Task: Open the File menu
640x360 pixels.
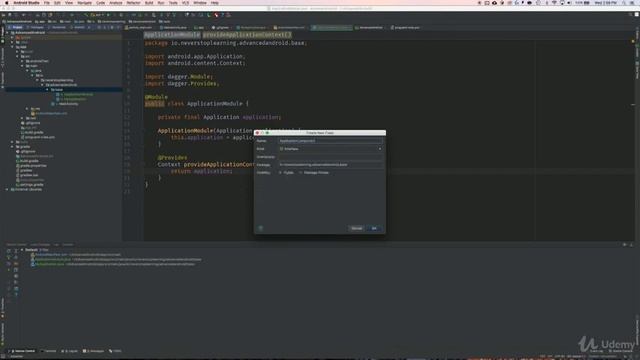Action: pyautogui.click(x=47, y=3)
